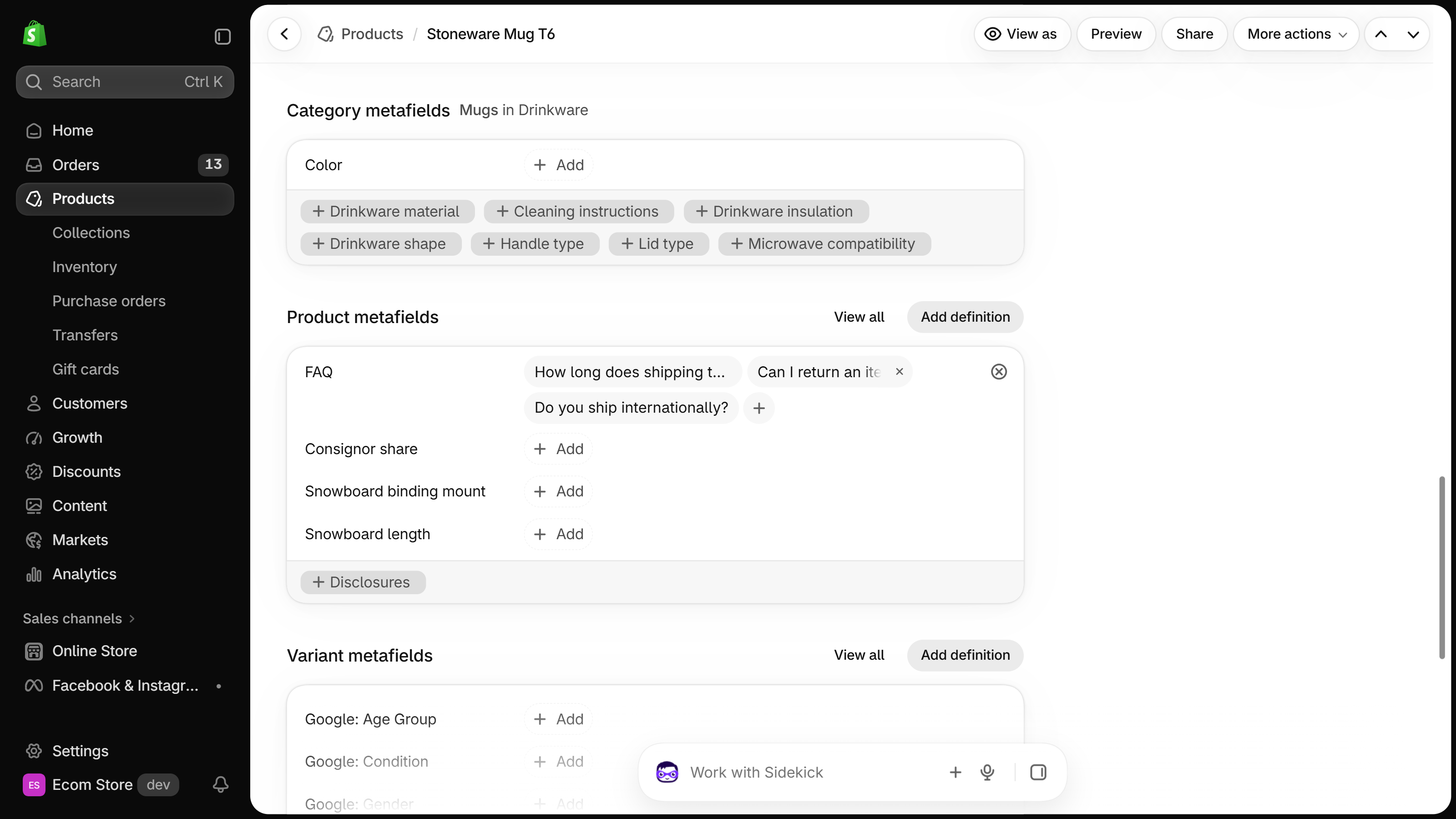
Task: Collapse the sidebar with the panel icon
Action: [x=222, y=37]
